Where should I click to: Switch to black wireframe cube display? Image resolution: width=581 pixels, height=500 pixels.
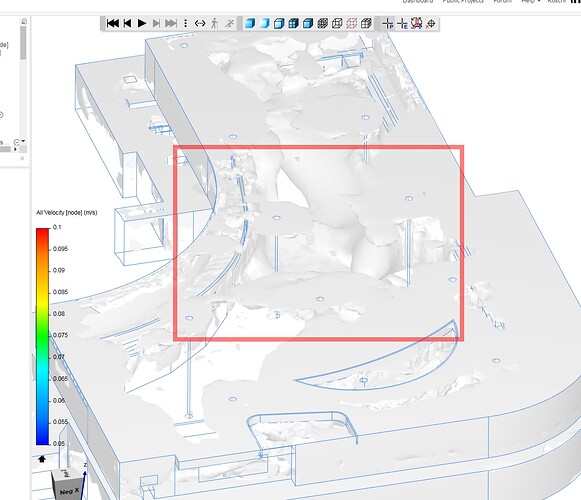click(337, 23)
